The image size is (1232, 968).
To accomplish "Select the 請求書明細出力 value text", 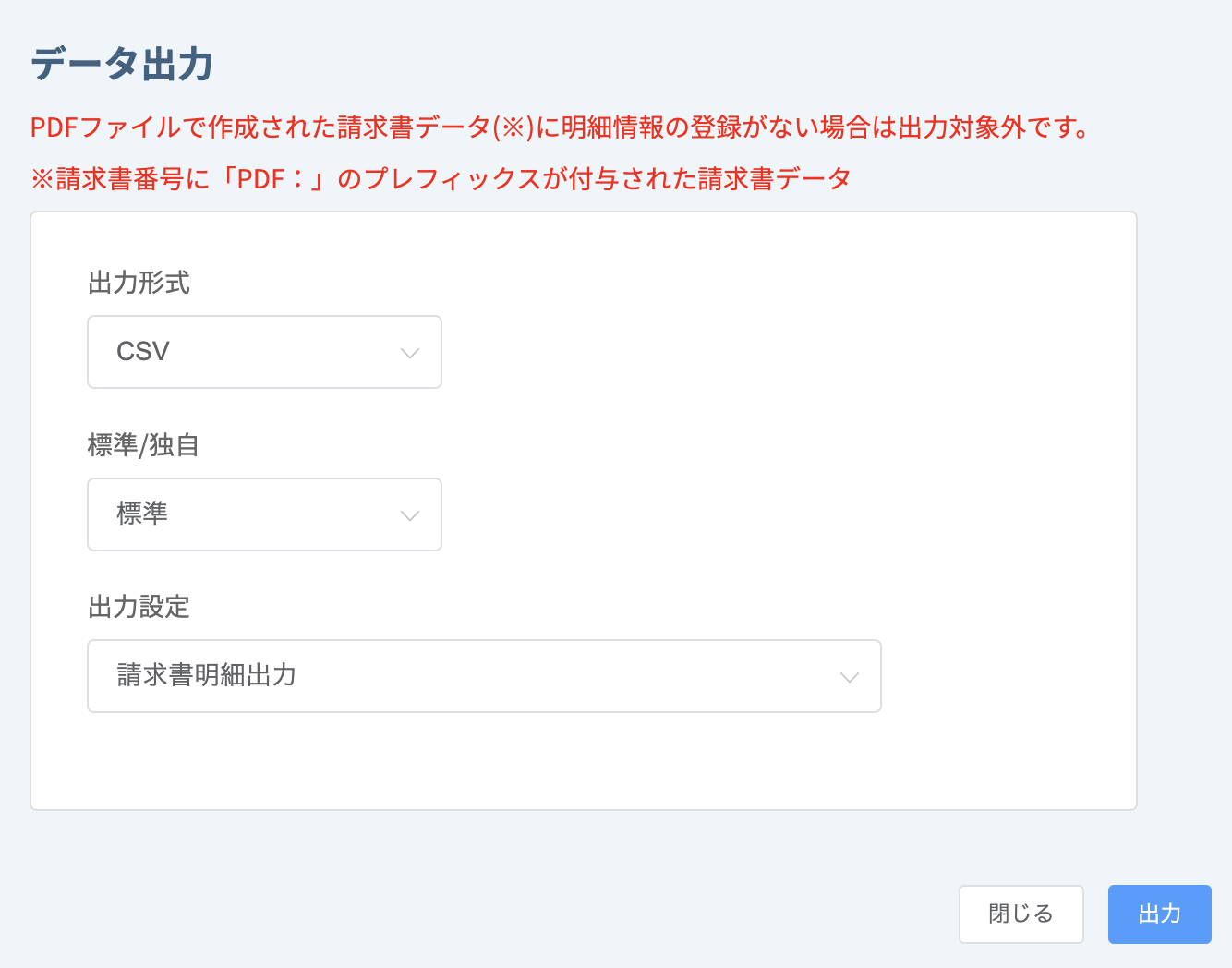I will coord(207,675).
